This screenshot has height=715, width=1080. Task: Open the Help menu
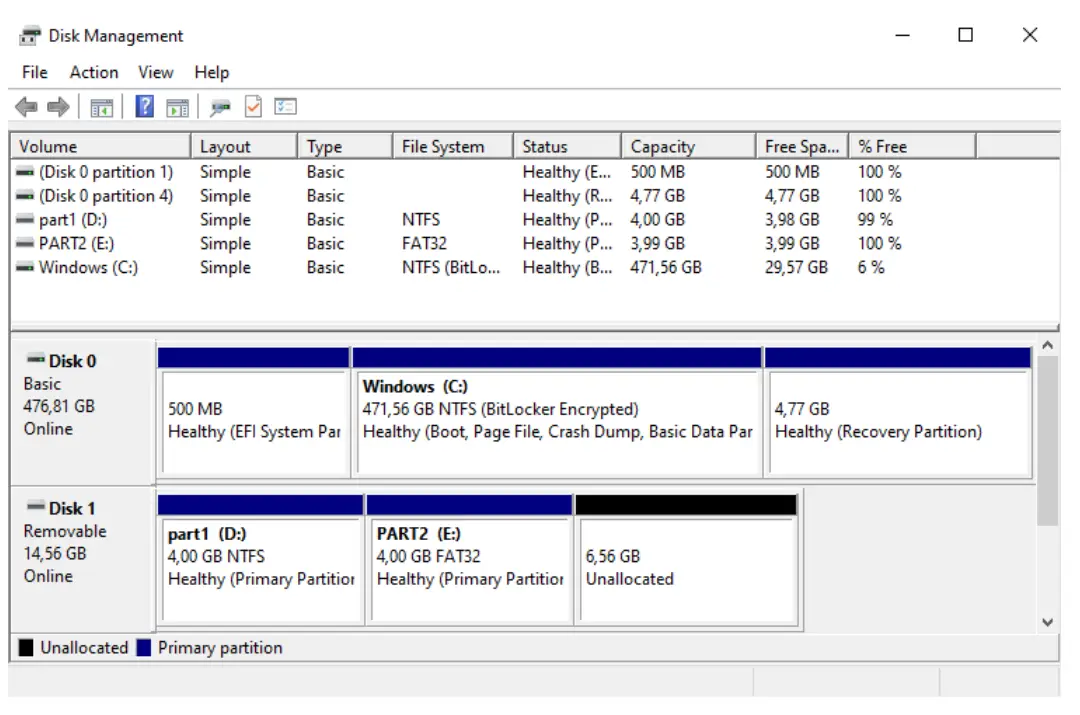click(x=210, y=72)
